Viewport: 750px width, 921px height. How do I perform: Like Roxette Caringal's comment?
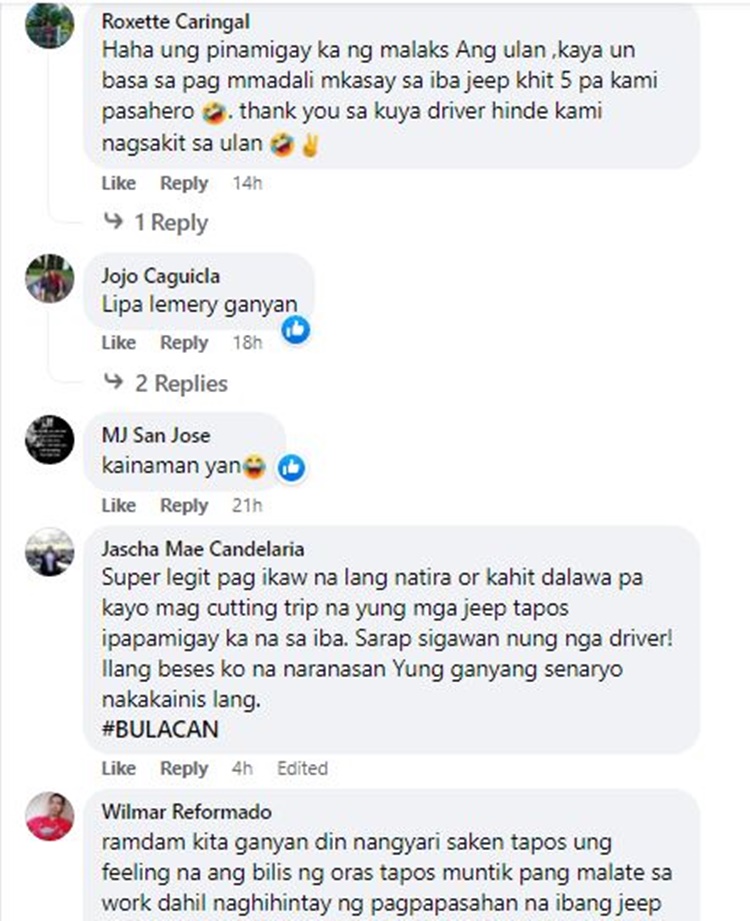click(119, 183)
